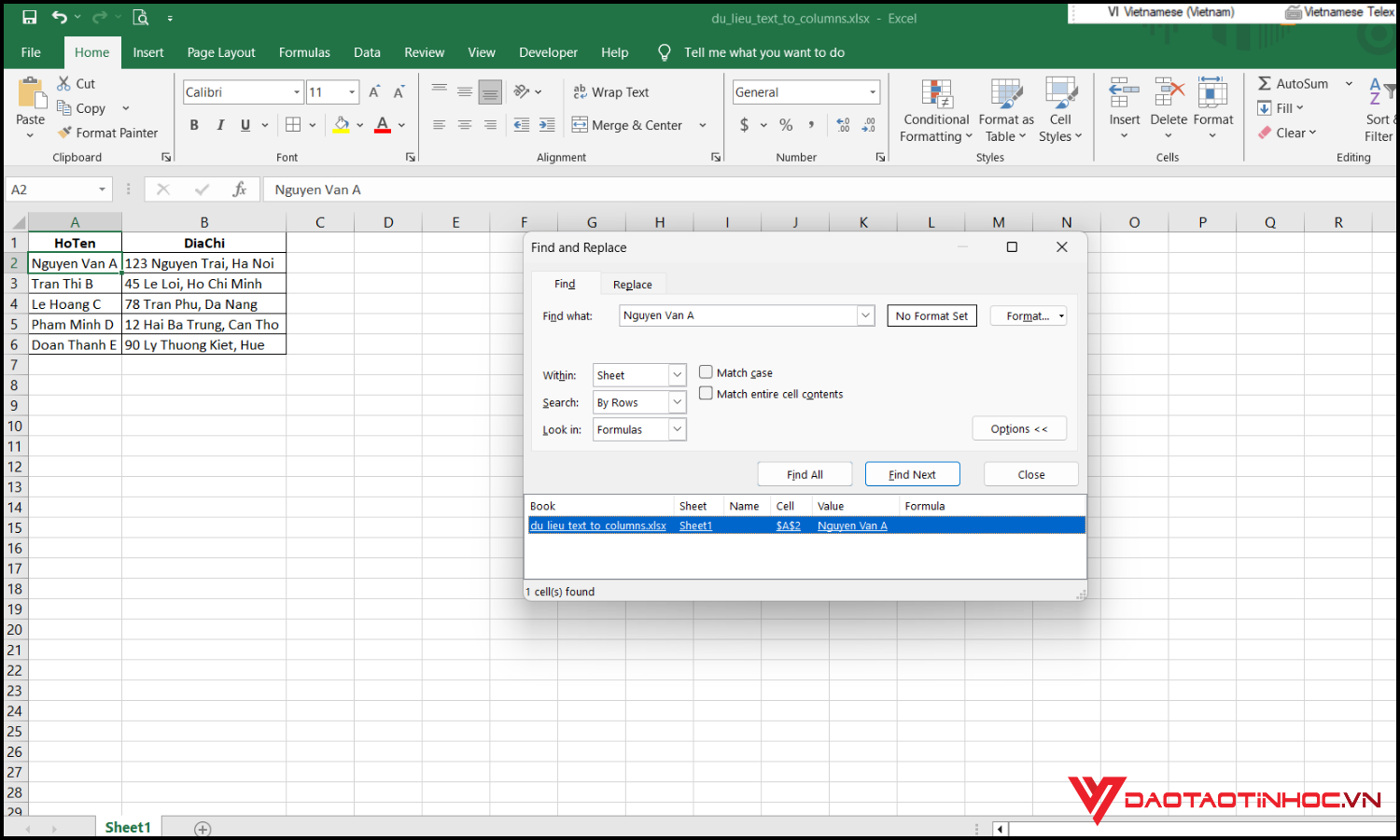Click Decrease Font Size icon
Image resolution: width=1400 pixels, height=840 pixels.
tap(399, 91)
